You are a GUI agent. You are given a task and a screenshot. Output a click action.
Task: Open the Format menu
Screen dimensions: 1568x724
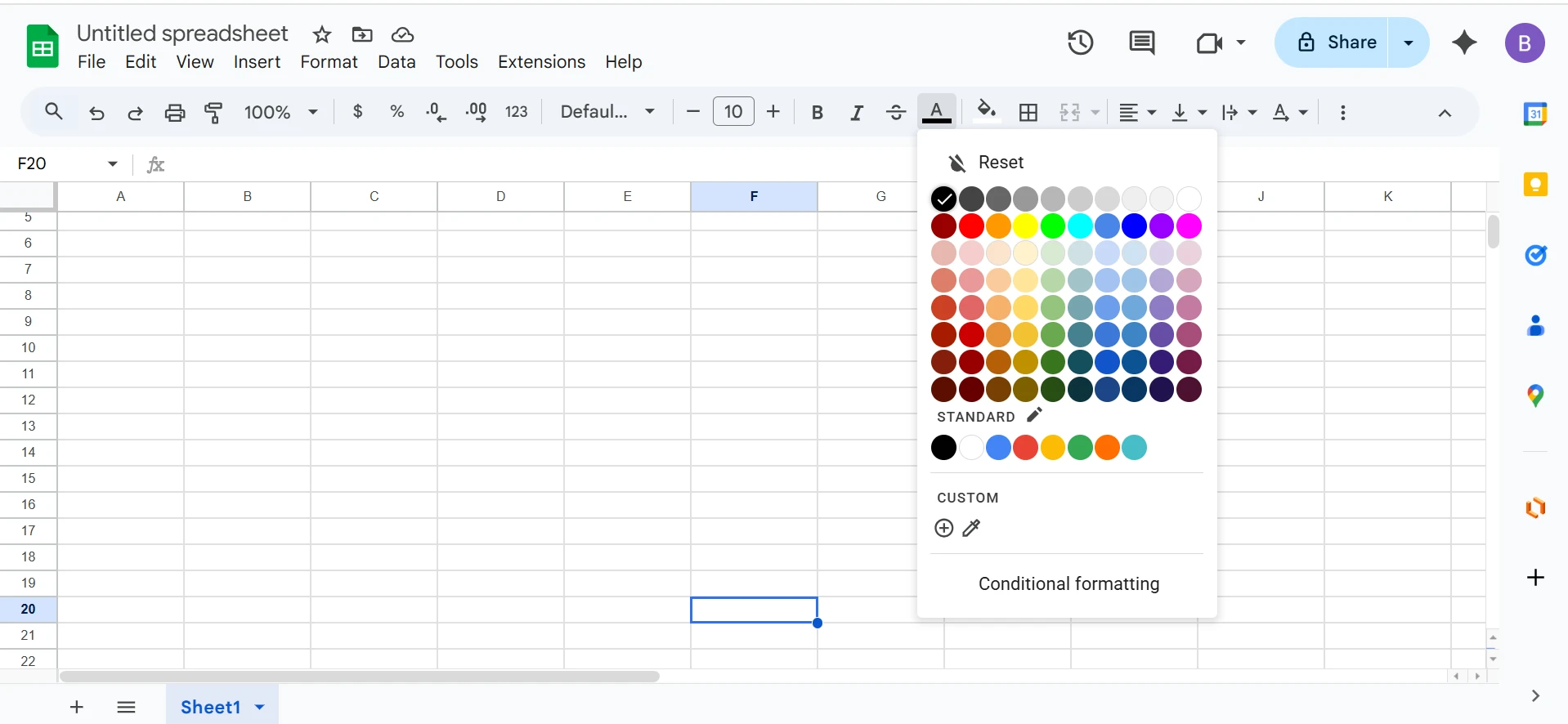coord(329,62)
